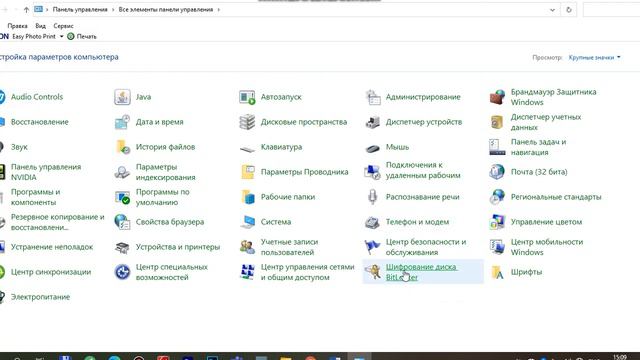Screen dimensions: 640x360
Task: Open the Шрифты icon
Action: 497,272
